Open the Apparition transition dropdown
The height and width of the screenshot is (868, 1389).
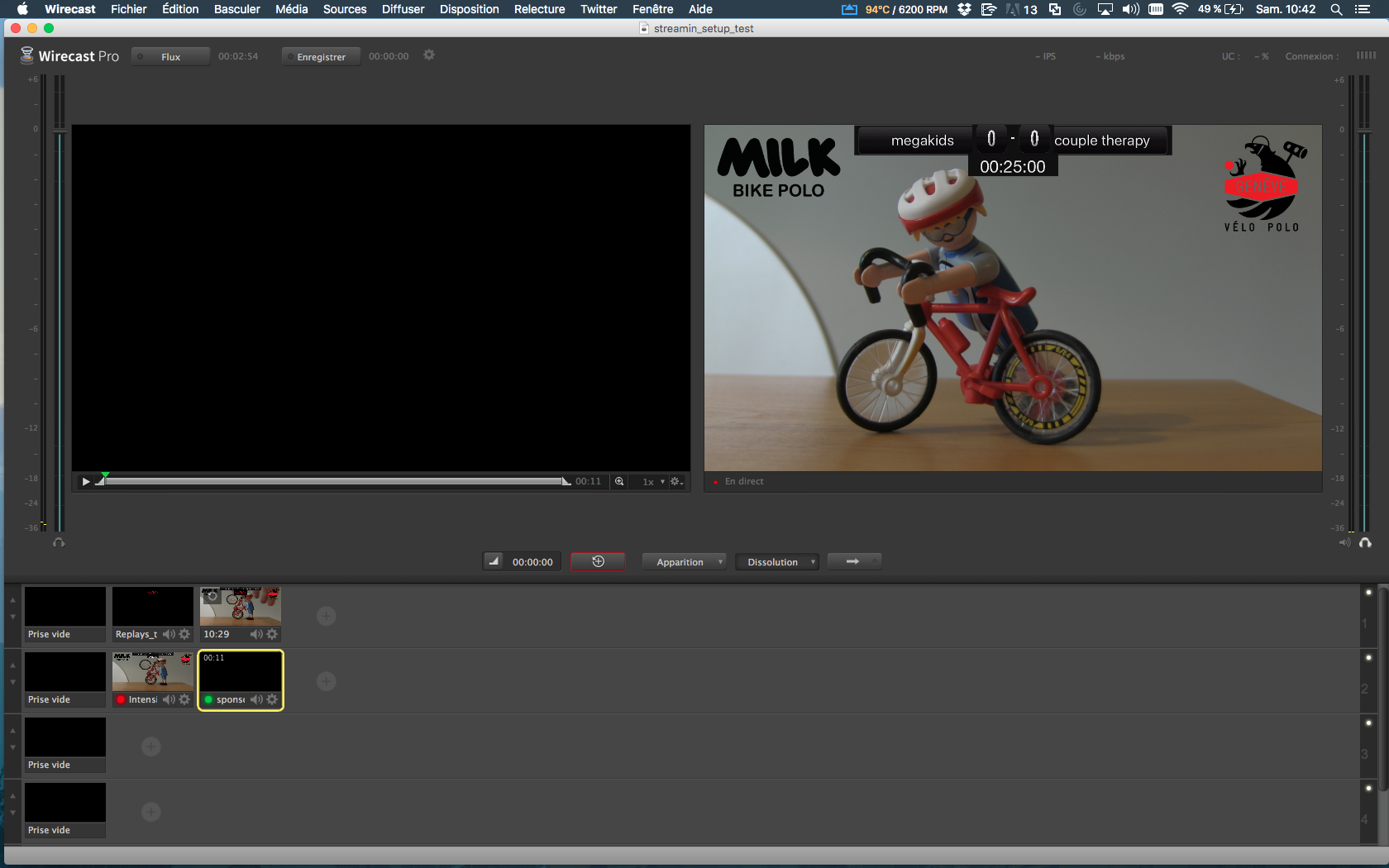coord(684,562)
